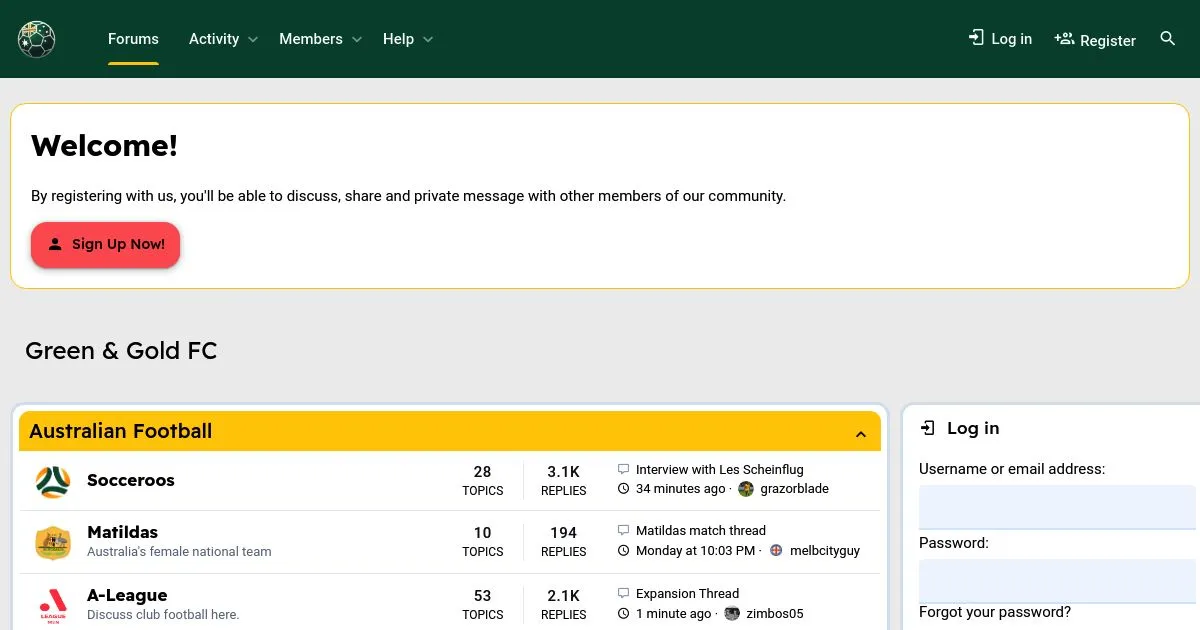Click the username grazorblade
Screen dimensions: 1200x630
794,489
